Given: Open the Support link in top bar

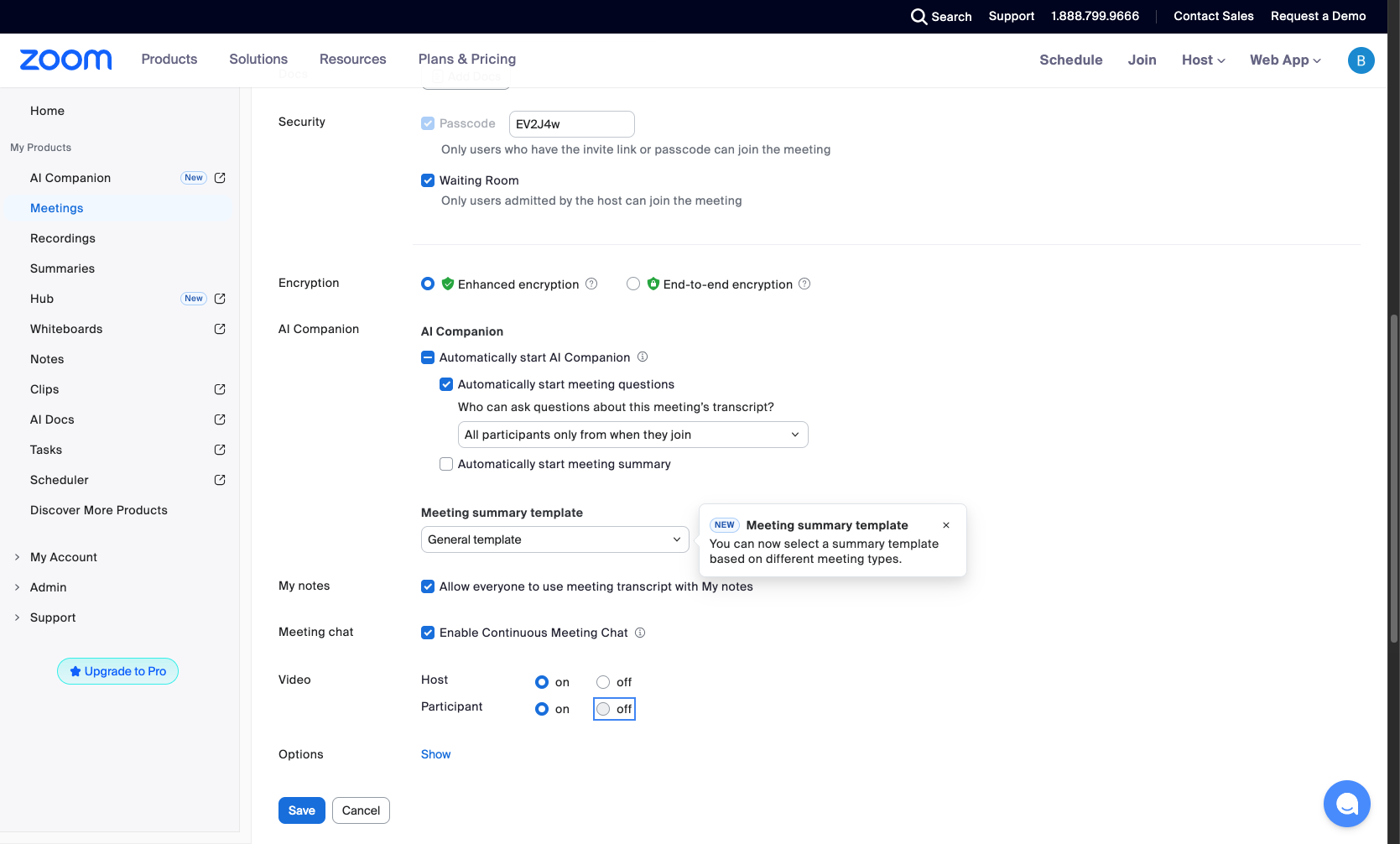Looking at the screenshot, I should tap(1011, 16).
